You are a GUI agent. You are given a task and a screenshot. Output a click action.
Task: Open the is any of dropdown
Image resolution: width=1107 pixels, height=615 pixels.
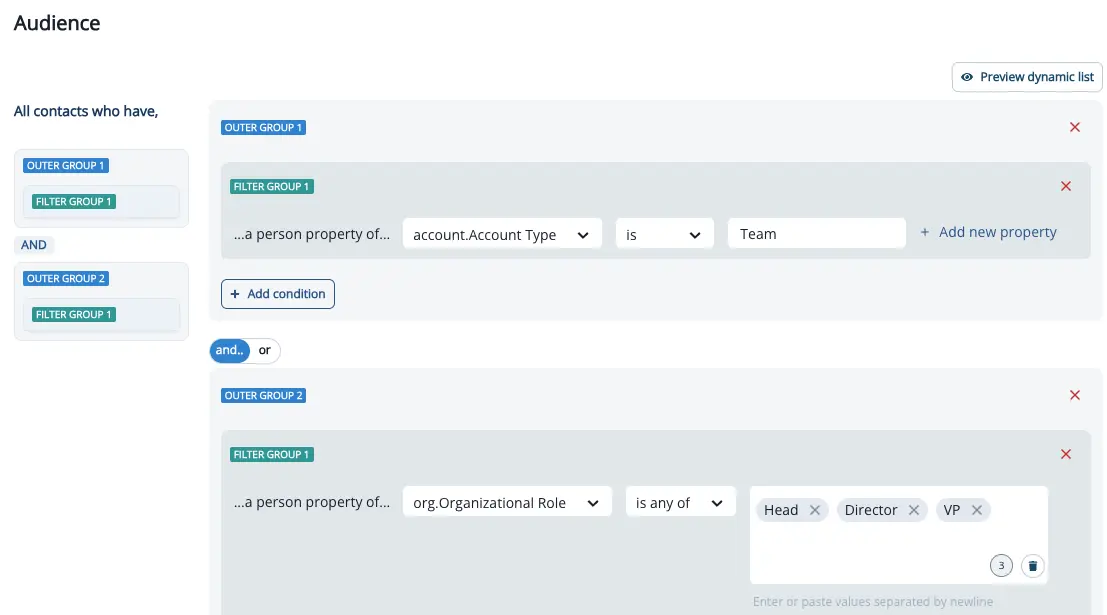tap(680, 501)
